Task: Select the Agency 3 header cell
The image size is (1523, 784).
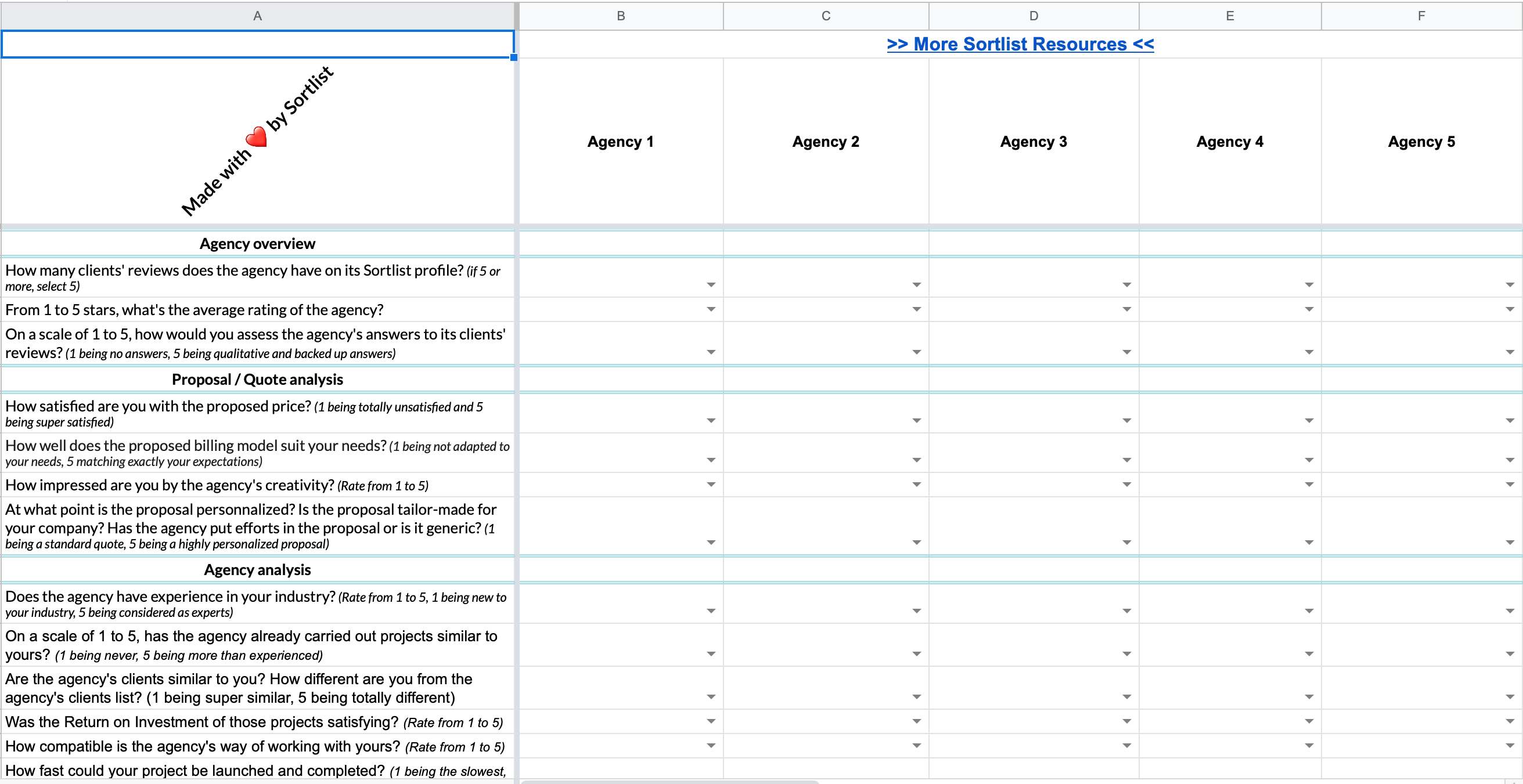Action: pos(1034,141)
